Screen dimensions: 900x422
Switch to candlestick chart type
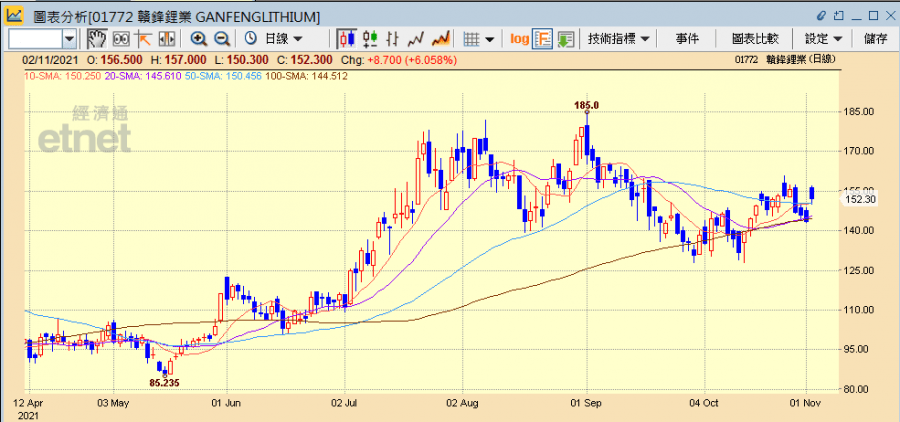click(347, 38)
